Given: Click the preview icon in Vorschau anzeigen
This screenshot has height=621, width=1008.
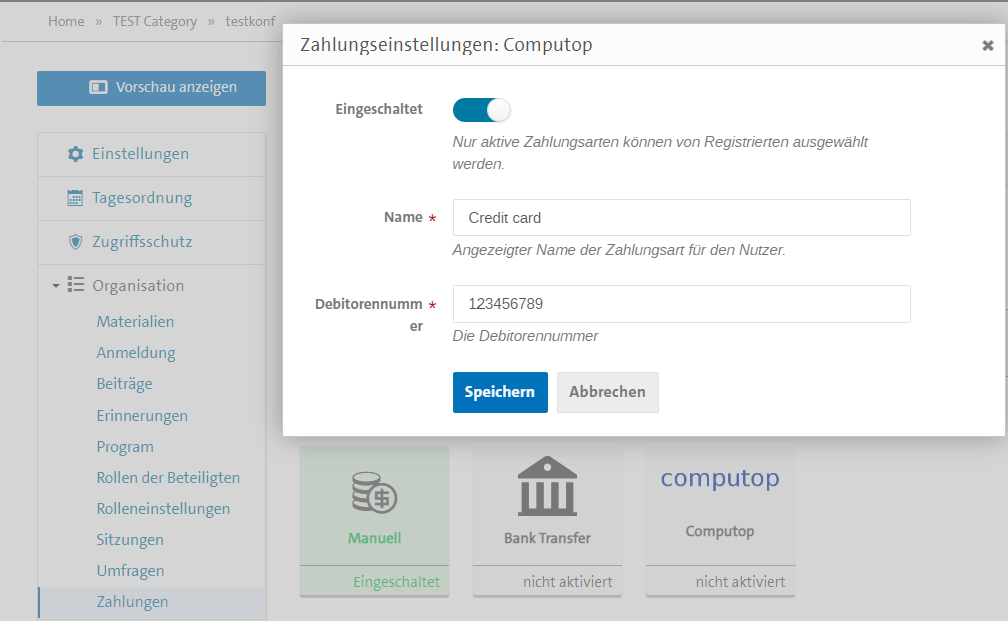Looking at the screenshot, I should click(98, 87).
